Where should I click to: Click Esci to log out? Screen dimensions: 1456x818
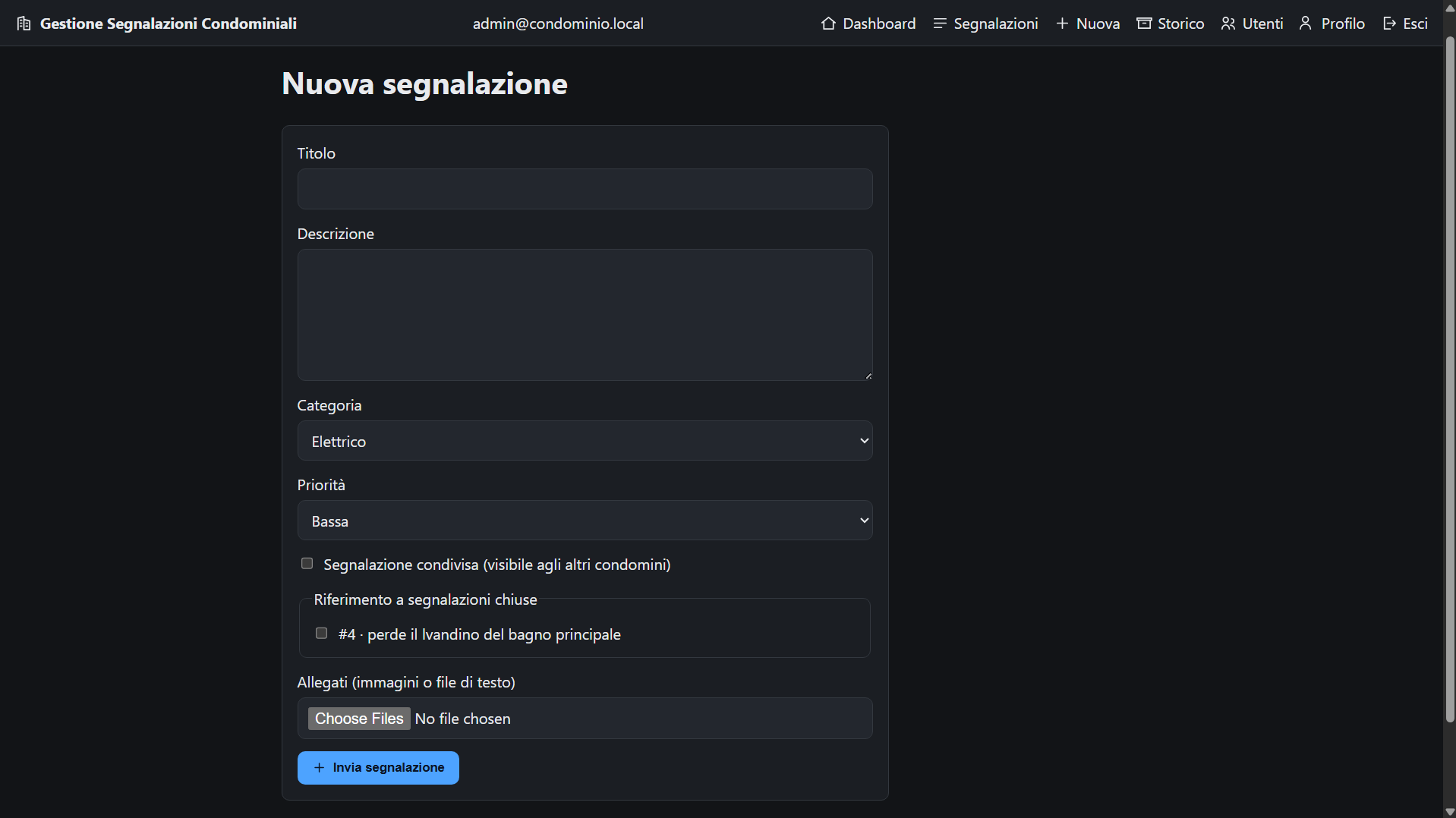click(x=1405, y=24)
